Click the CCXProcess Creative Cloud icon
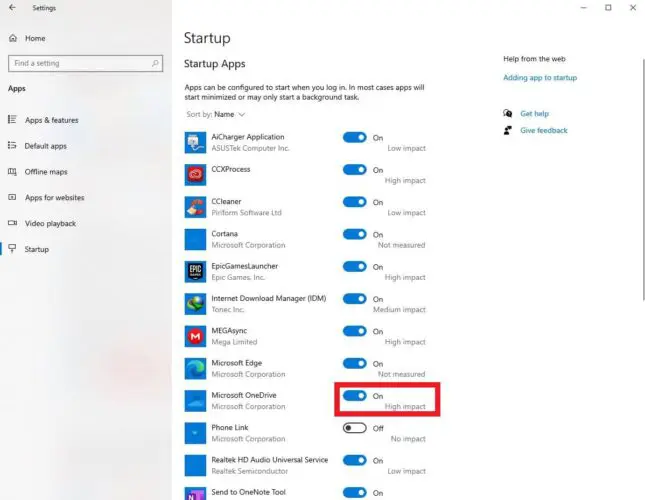645x500 pixels. [195, 175]
